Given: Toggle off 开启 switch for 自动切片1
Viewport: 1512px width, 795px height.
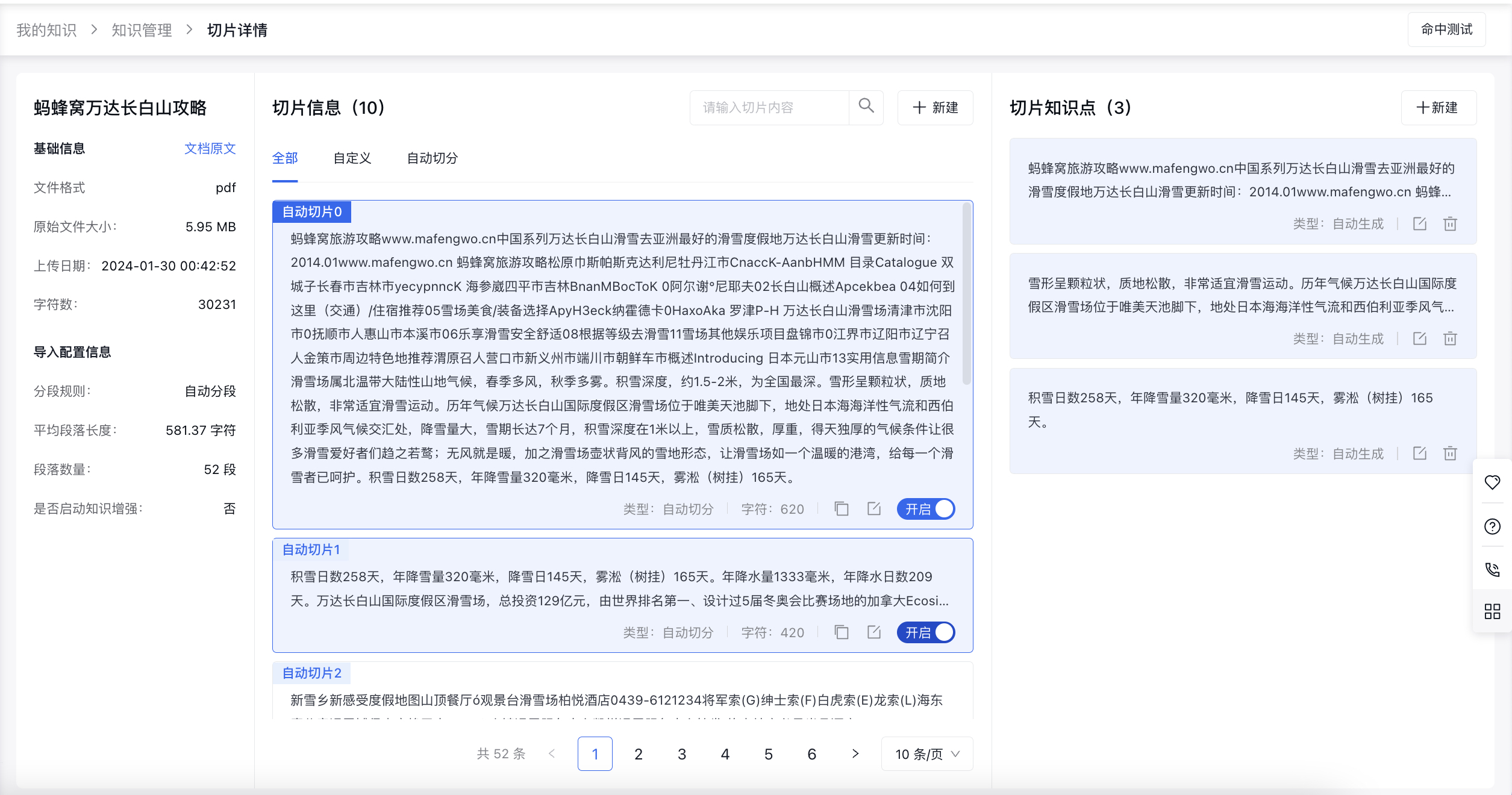Looking at the screenshot, I should (x=926, y=632).
